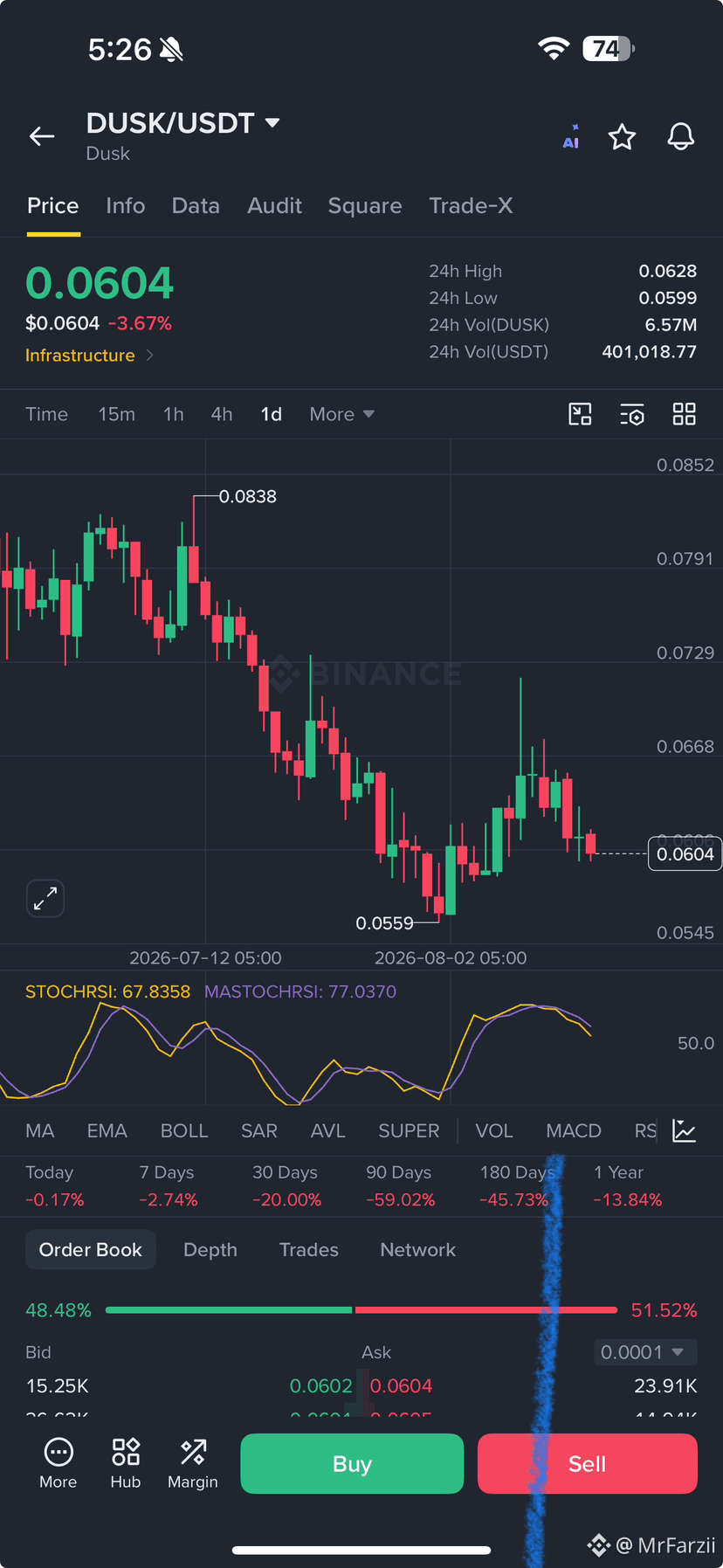Expand the DUSK/USDT pair dropdown
The image size is (723, 1568).
coord(272,123)
